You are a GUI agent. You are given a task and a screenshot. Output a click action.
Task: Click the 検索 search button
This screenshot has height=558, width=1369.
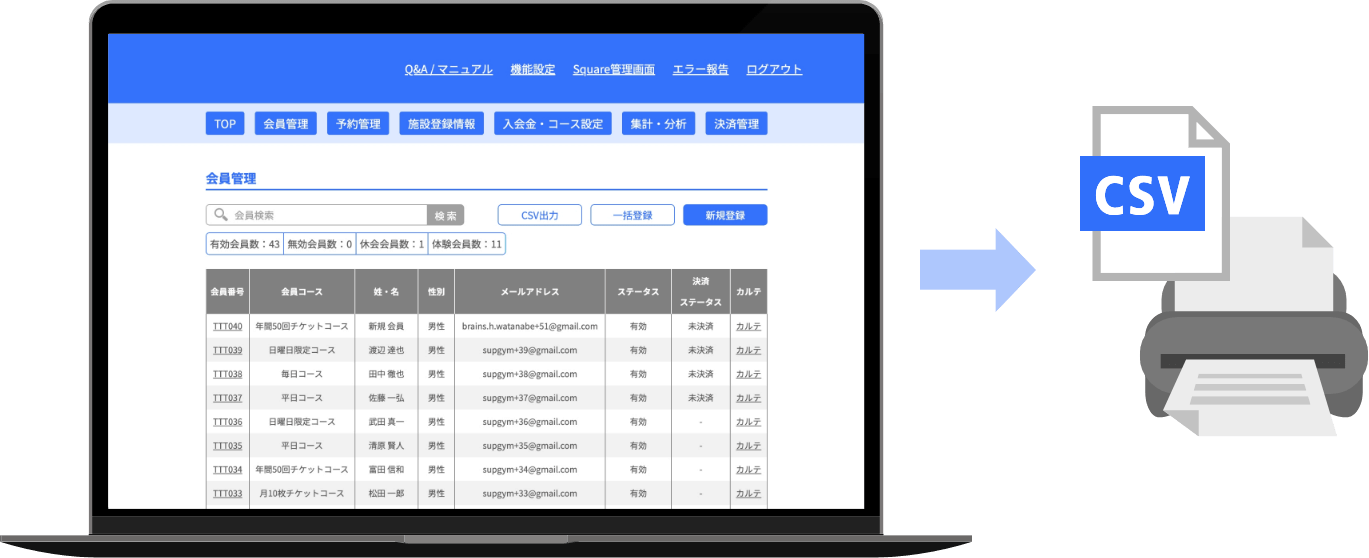tap(446, 215)
